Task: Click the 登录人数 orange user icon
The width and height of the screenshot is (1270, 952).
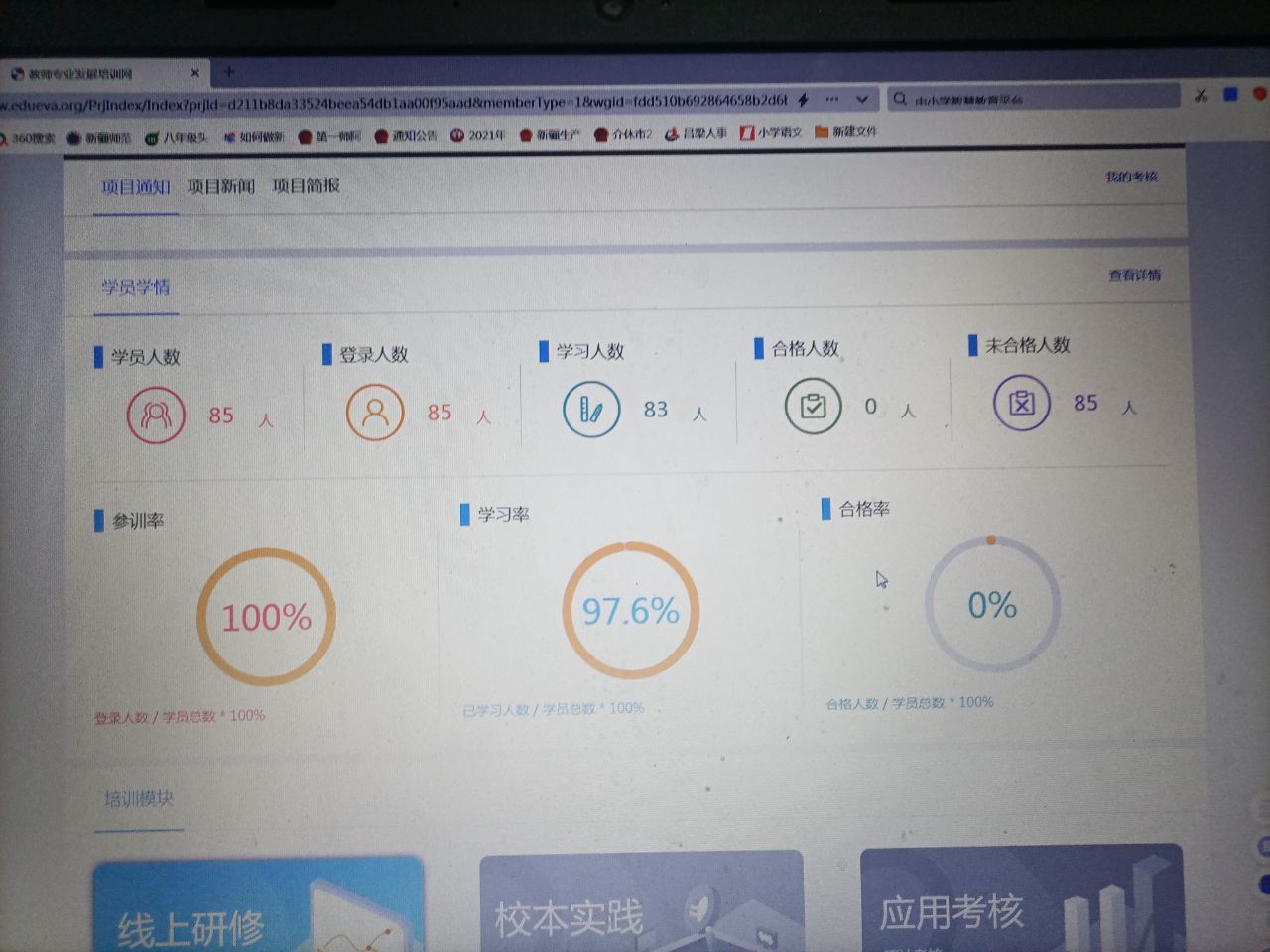Action: point(375,412)
